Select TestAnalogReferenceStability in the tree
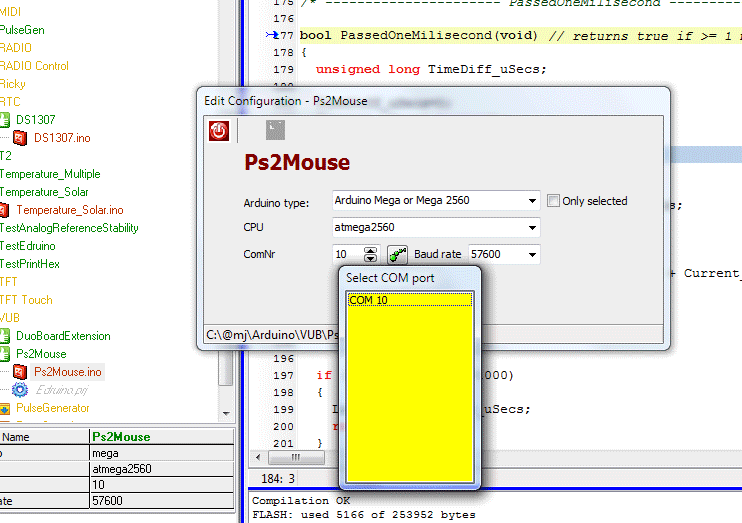742x523 pixels. pos(69,228)
